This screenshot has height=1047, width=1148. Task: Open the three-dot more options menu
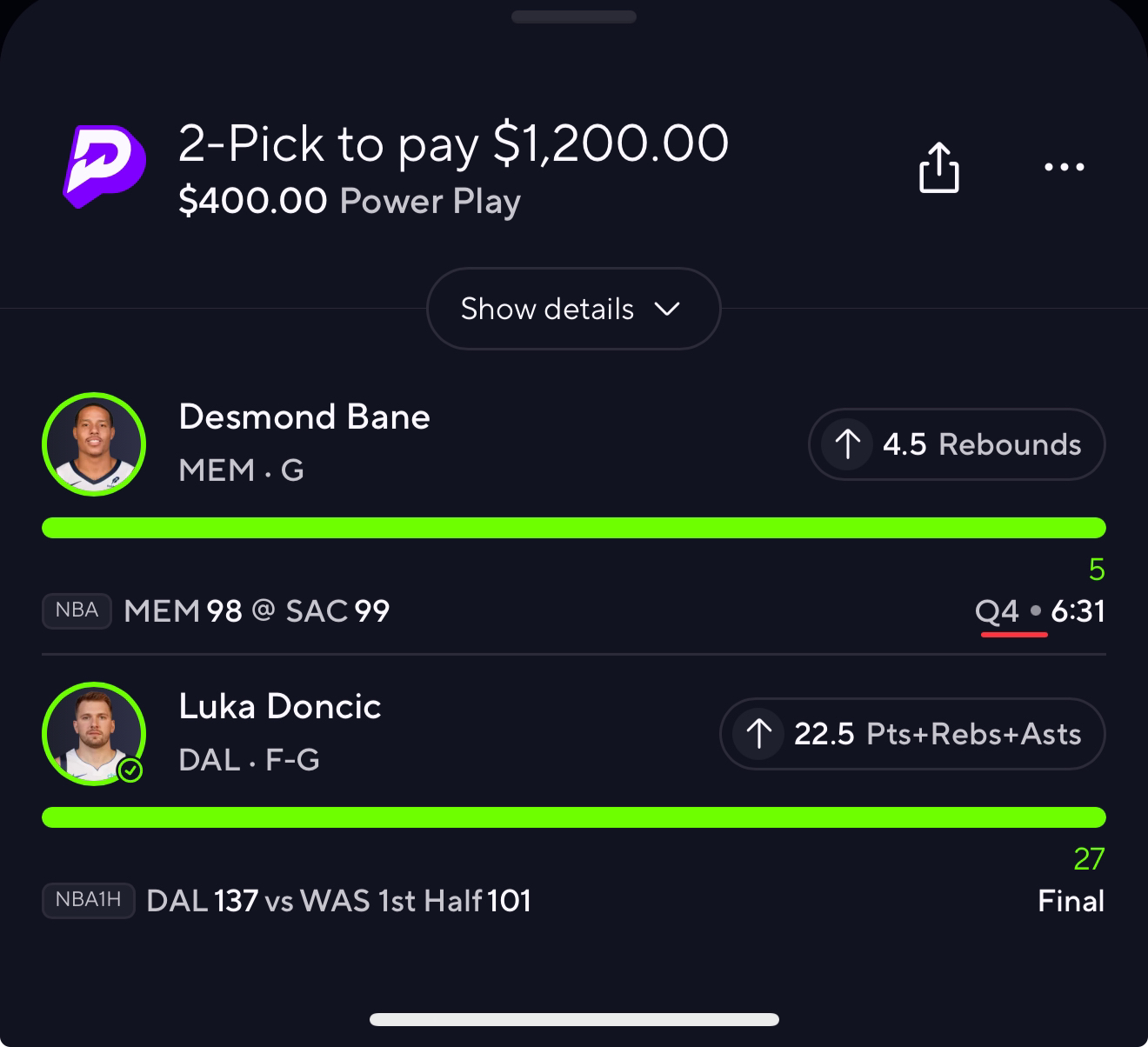click(x=1065, y=167)
